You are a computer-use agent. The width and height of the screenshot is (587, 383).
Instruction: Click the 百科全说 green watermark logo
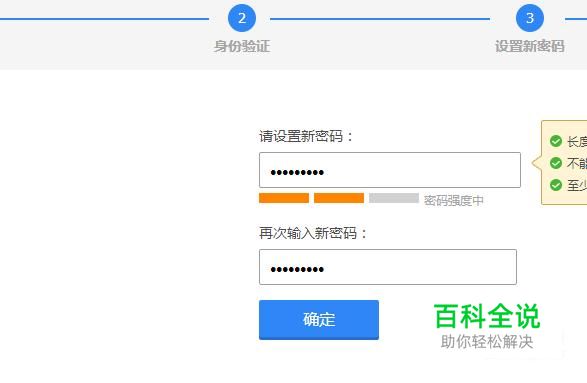pos(487,316)
